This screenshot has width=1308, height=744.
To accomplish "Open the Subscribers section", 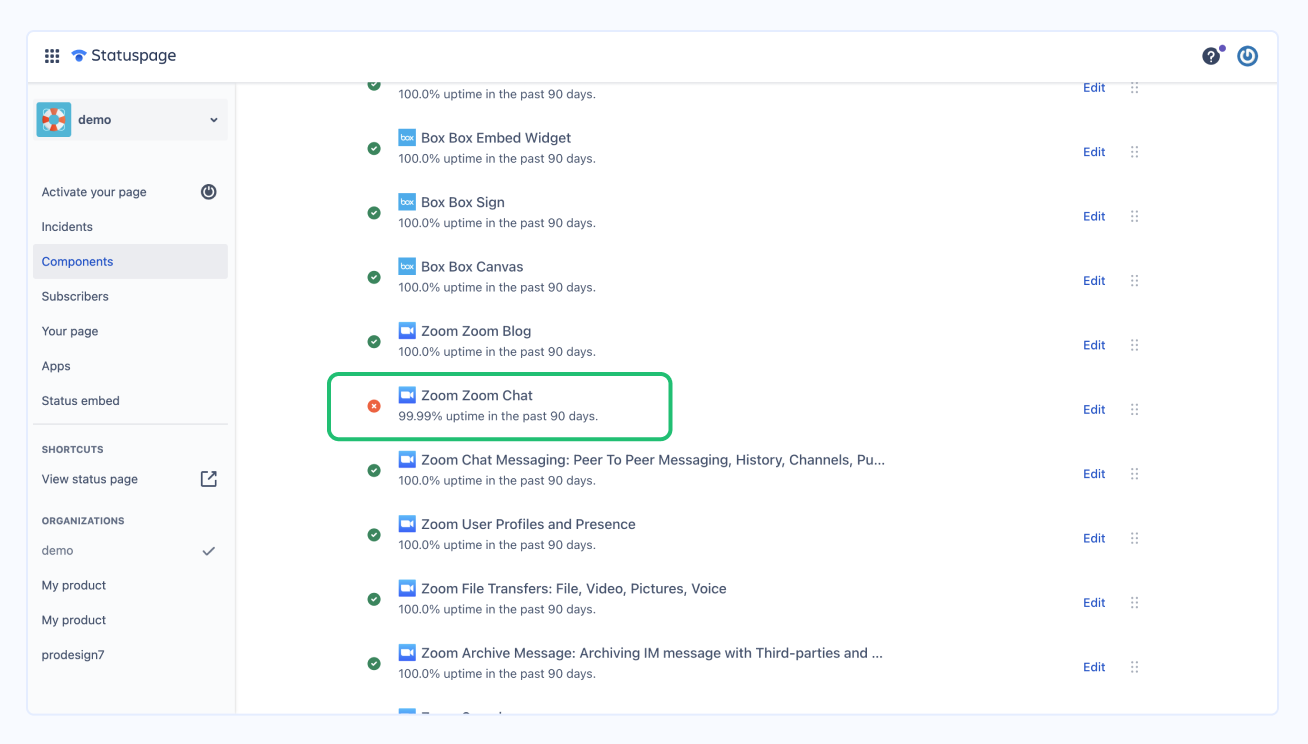I will [75, 296].
